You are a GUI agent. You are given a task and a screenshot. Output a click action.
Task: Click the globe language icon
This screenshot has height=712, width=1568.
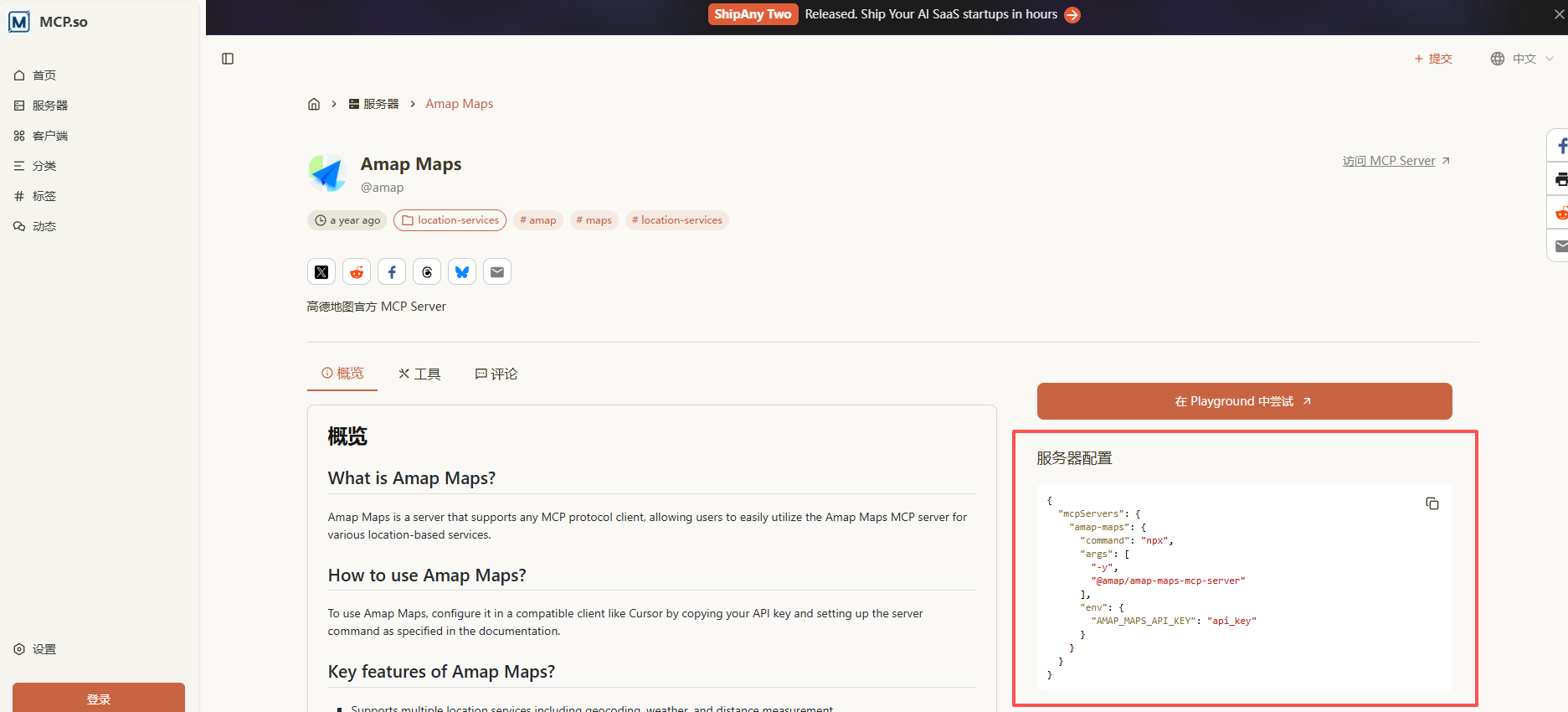[1498, 59]
